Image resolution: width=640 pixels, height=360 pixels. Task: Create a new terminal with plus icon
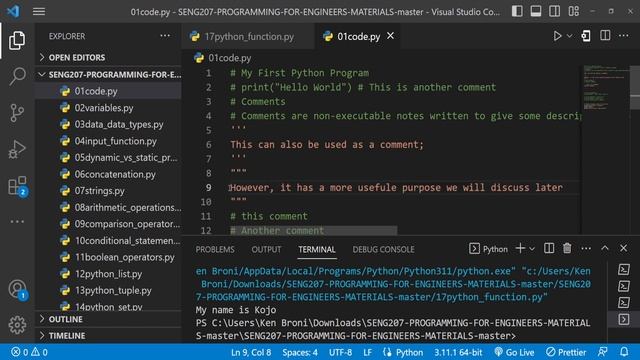520,248
